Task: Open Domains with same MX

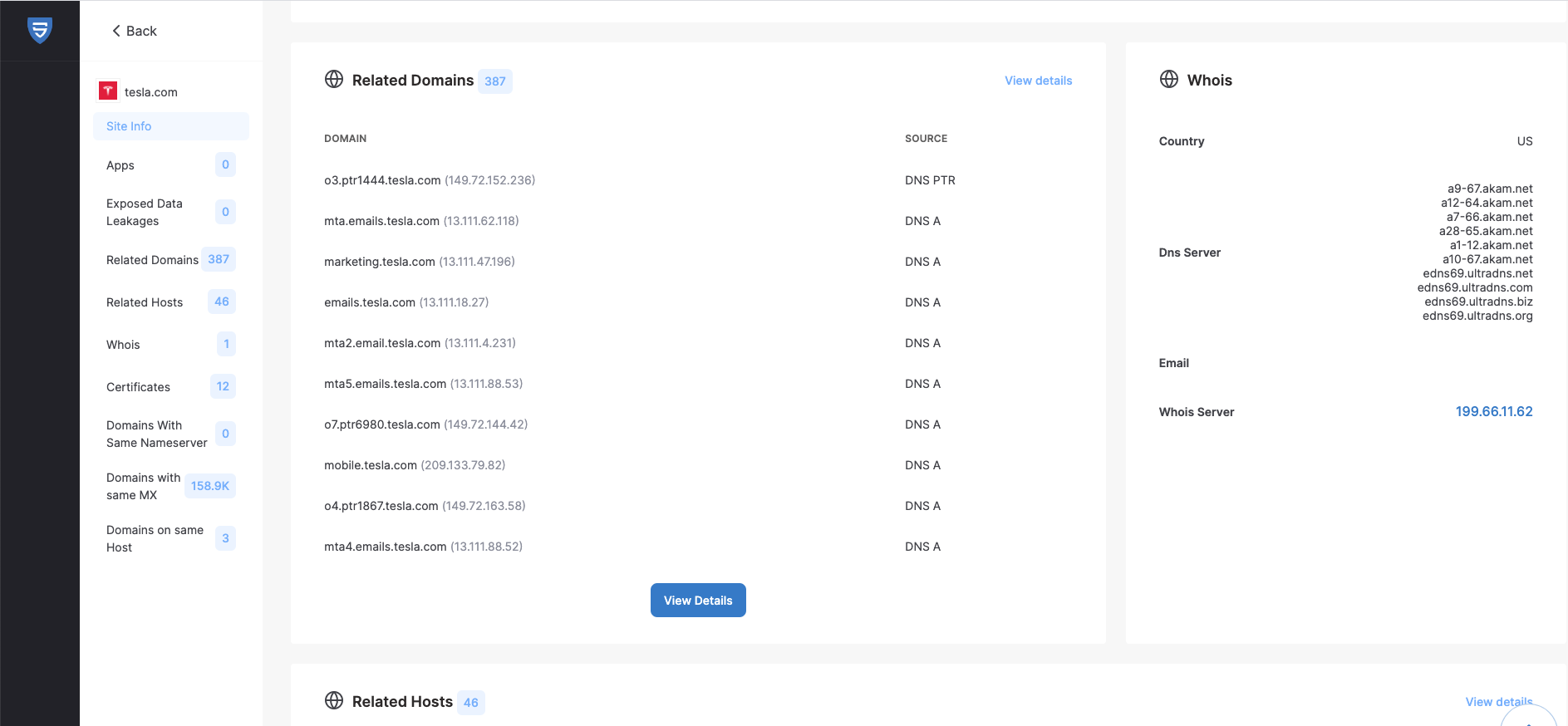Action: [x=171, y=486]
